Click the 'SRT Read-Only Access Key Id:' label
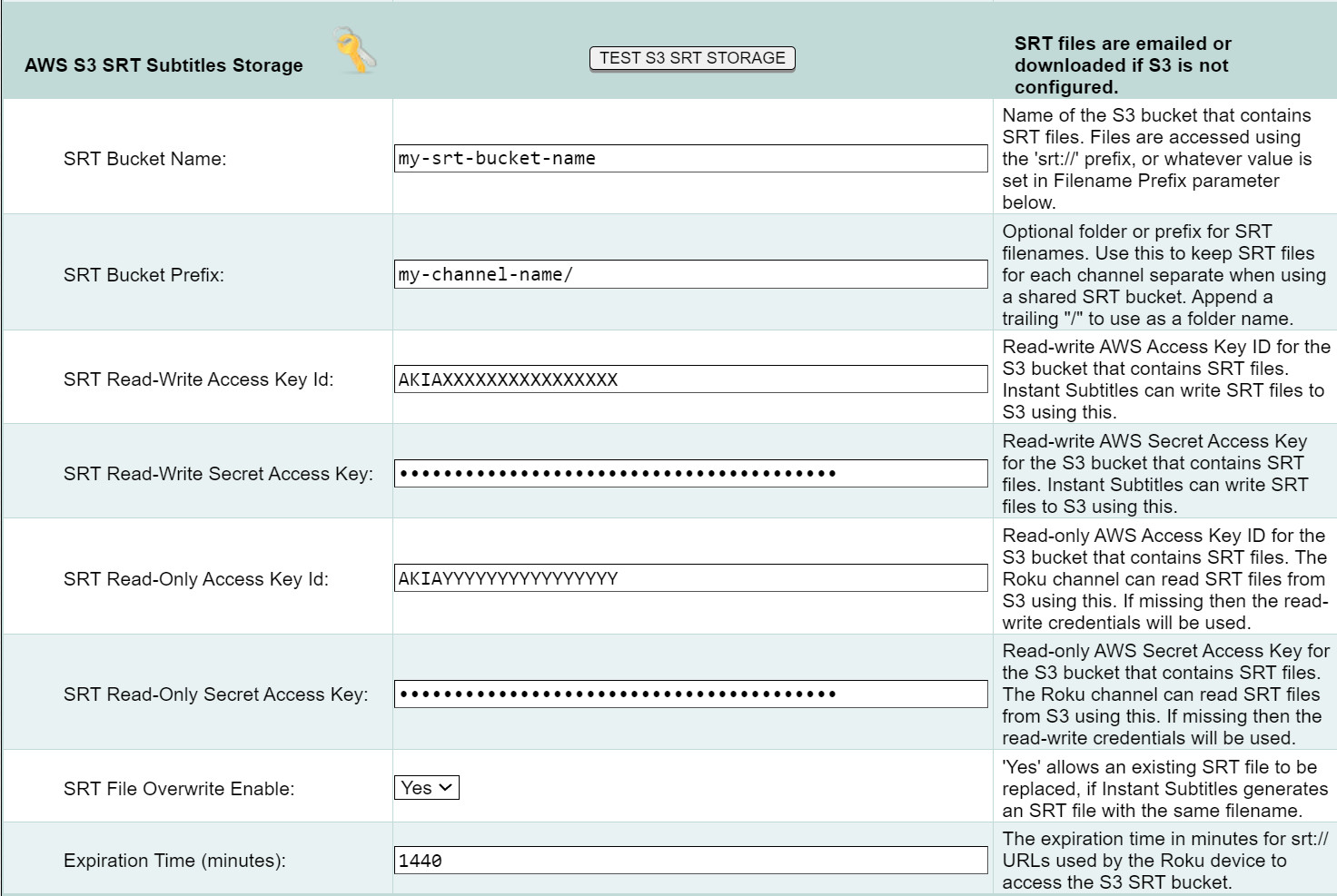This screenshot has width=1337, height=896. point(195,579)
